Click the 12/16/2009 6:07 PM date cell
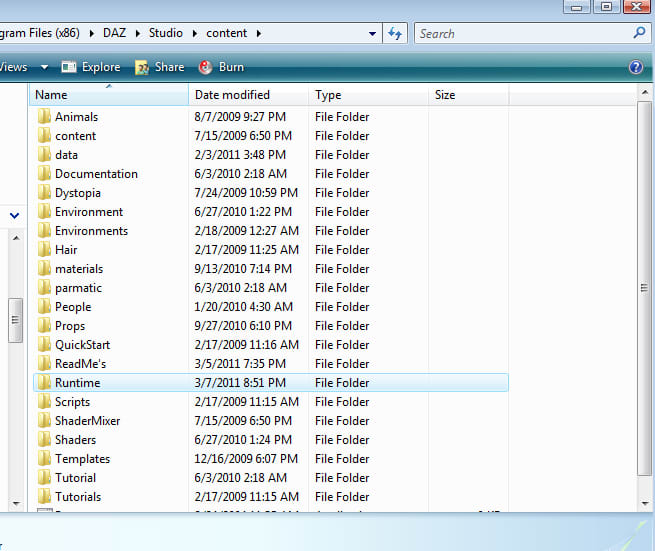The image size is (655, 551). 246,459
